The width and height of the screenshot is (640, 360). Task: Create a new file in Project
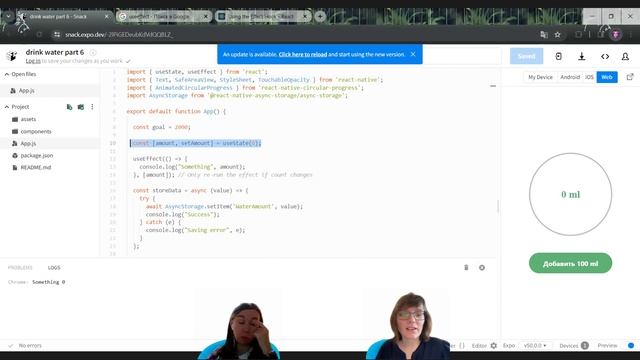(69, 107)
